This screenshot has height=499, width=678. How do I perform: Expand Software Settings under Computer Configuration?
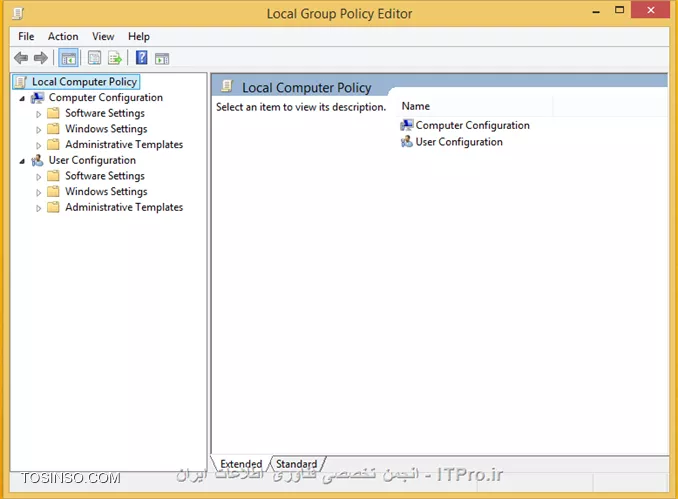coord(38,115)
